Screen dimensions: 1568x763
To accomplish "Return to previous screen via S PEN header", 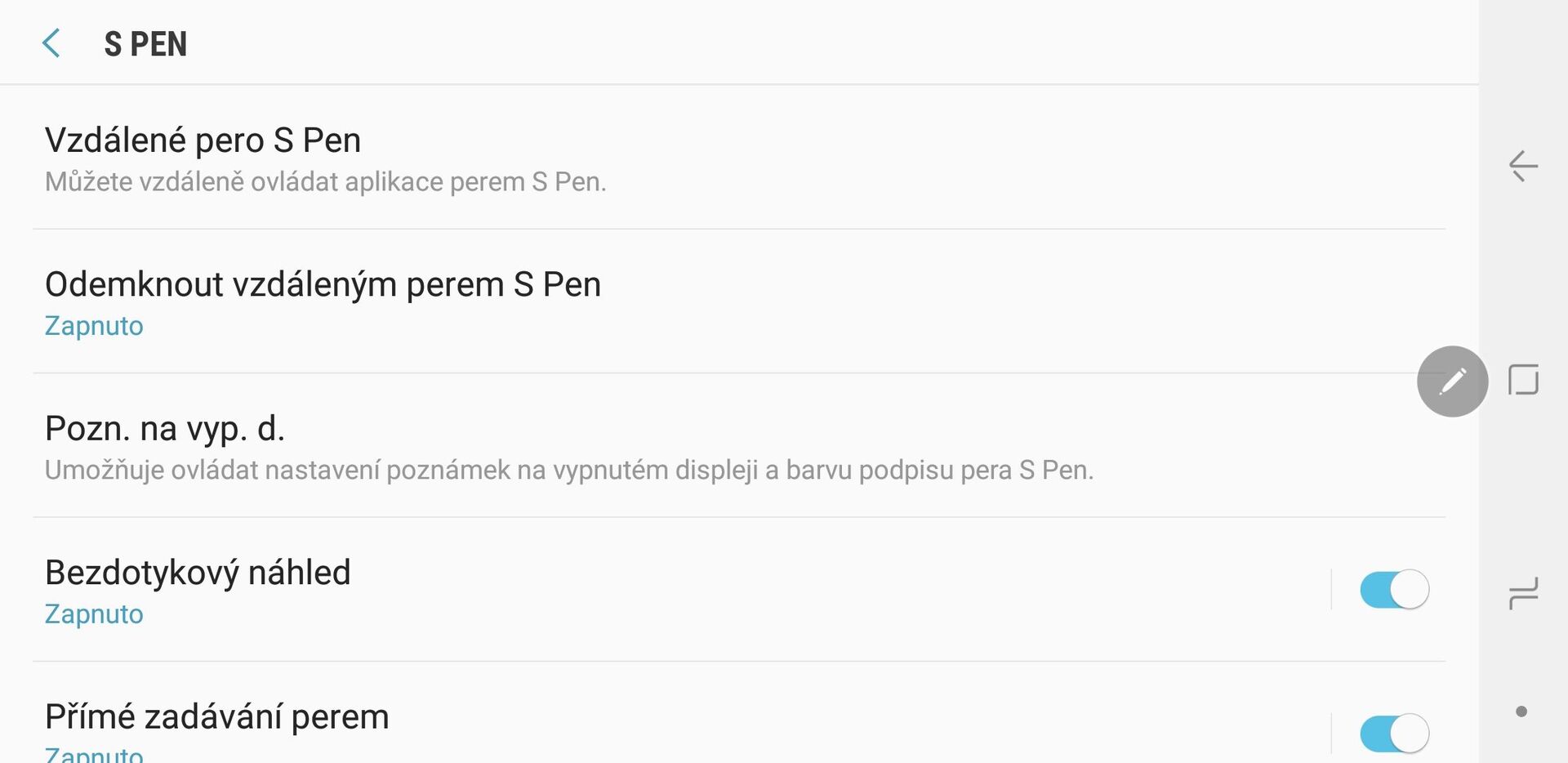I will [x=51, y=43].
